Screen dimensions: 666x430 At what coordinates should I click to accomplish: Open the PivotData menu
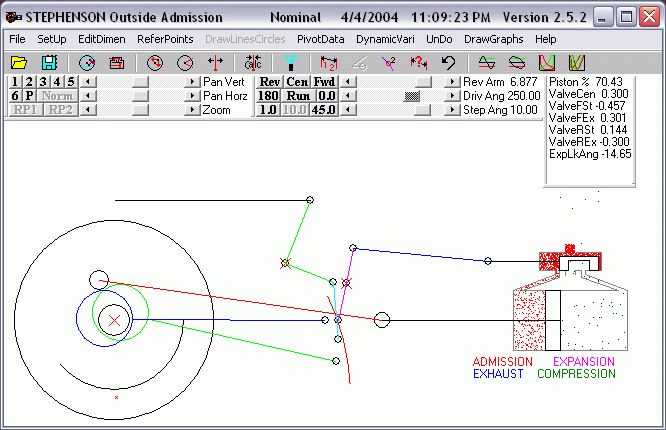click(x=321, y=39)
